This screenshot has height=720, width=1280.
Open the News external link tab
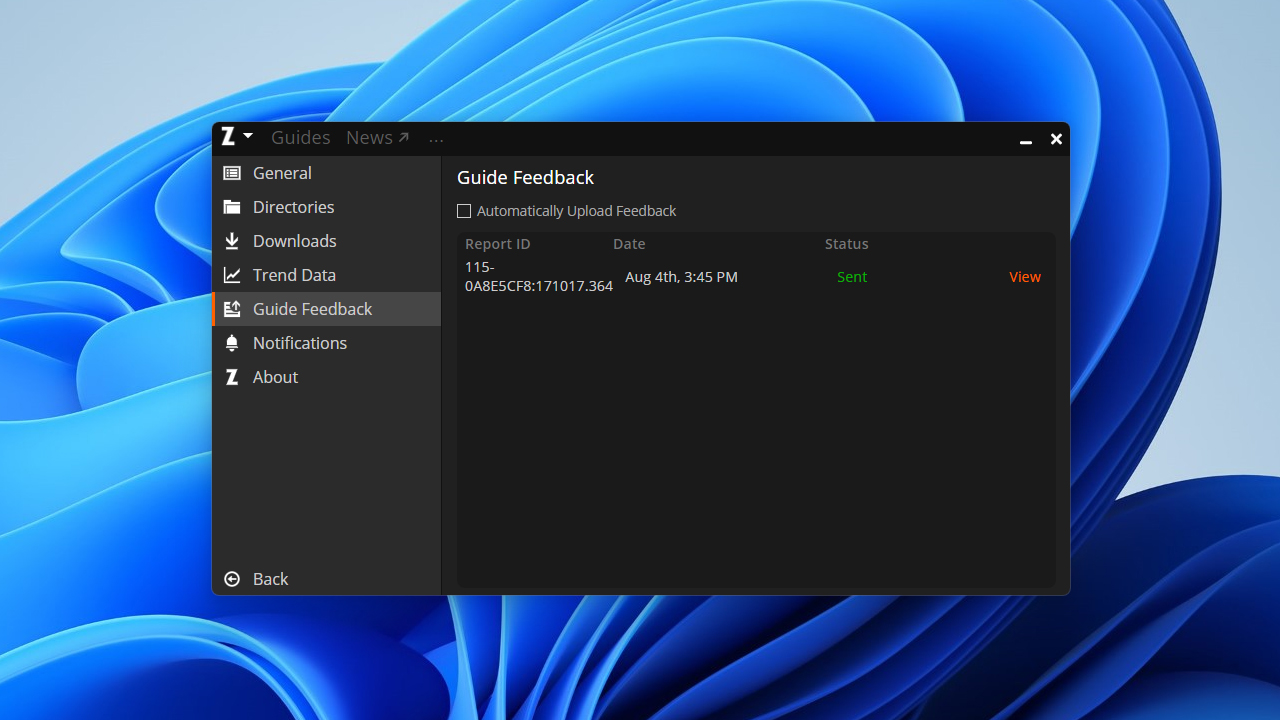[x=377, y=138]
